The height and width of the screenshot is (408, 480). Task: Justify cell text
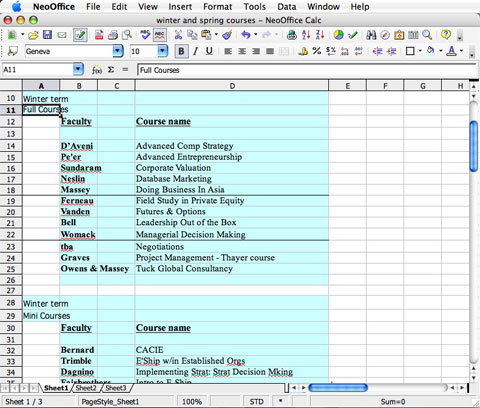(270, 51)
